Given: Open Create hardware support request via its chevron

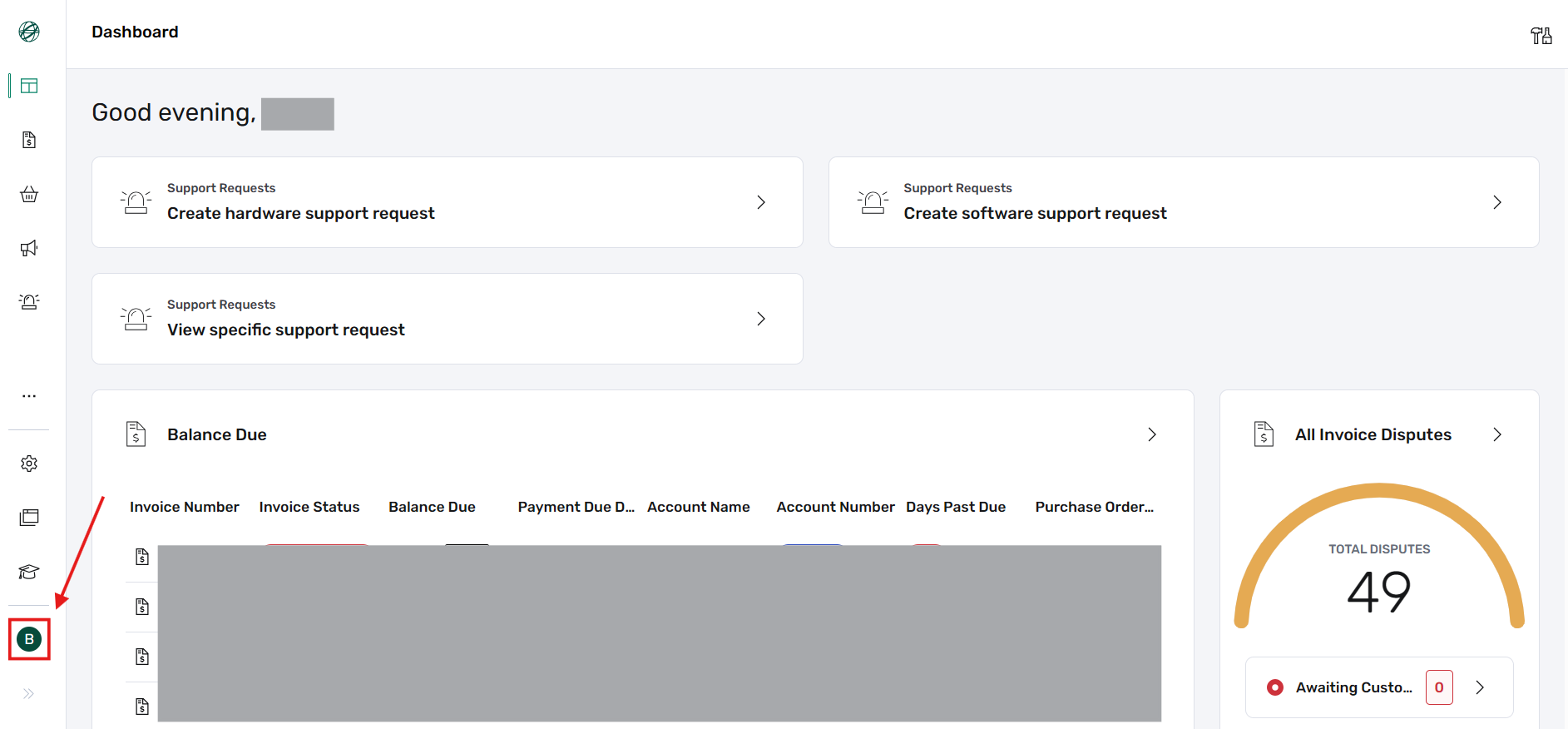Looking at the screenshot, I should (x=761, y=202).
